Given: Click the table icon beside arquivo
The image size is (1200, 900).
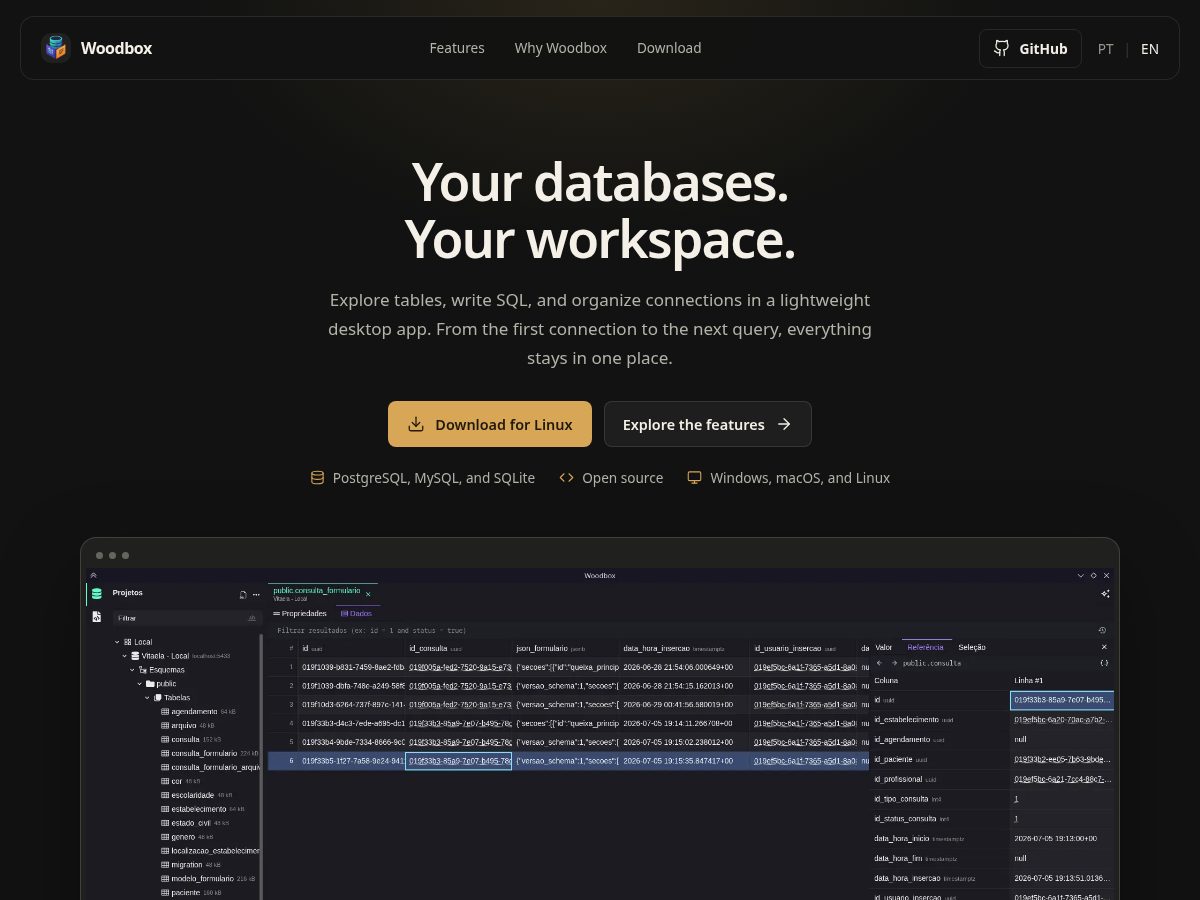Looking at the screenshot, I should point(165,725).
